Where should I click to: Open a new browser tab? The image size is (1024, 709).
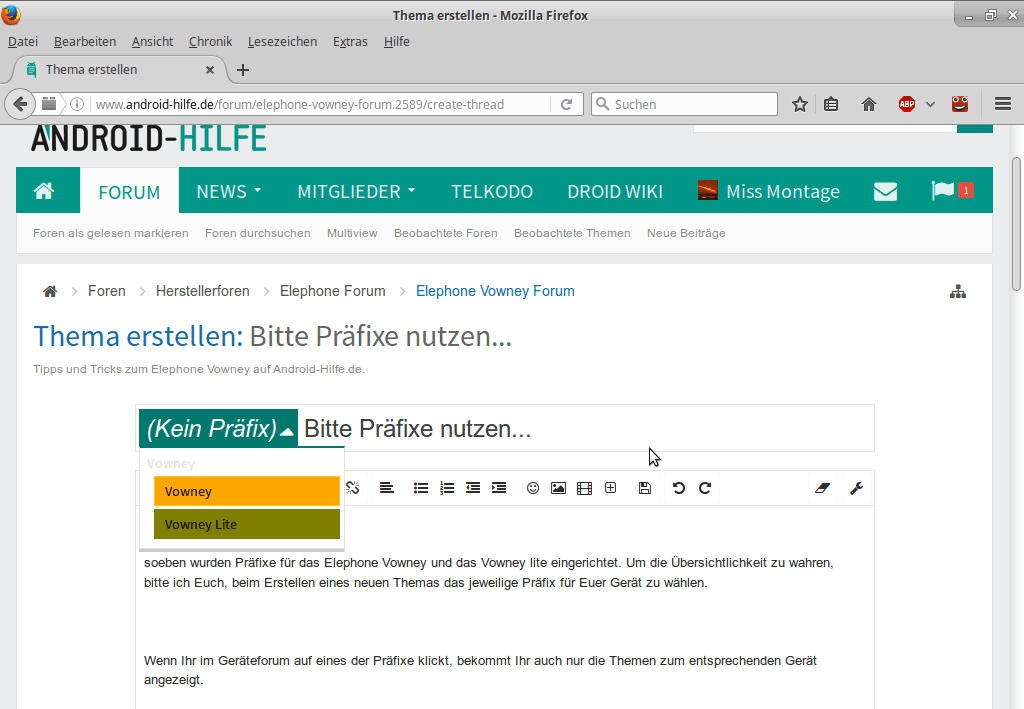click(x=243, y=70)
